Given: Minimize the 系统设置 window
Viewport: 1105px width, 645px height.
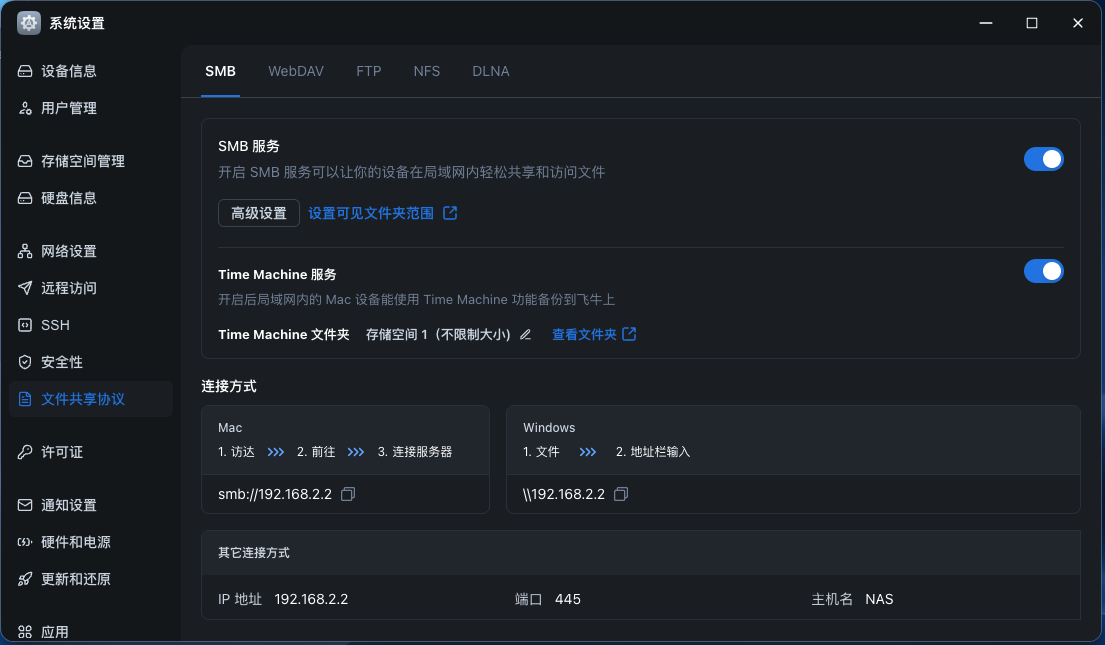Looking at the screenshot, I should pos(986,23).
